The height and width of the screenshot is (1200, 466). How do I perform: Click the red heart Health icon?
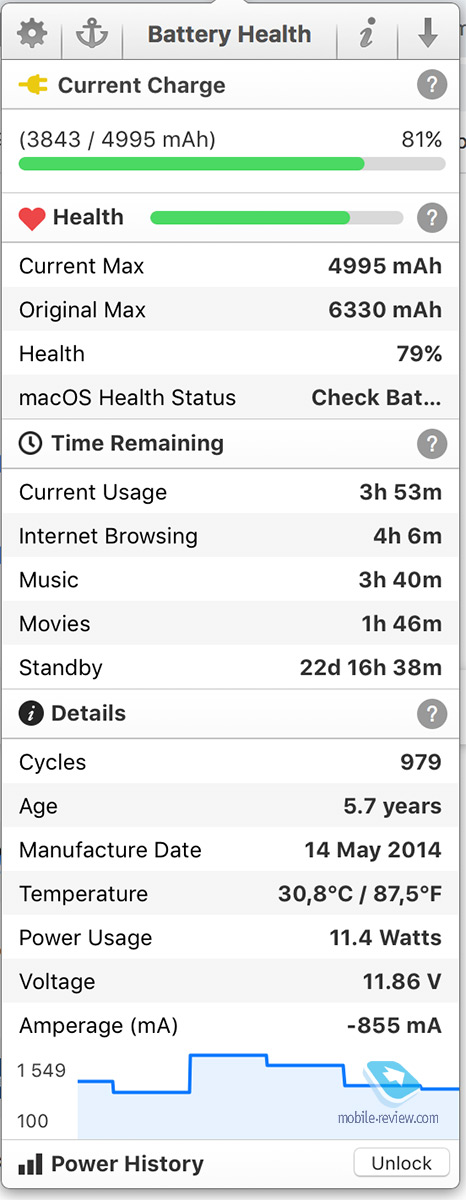[32, 218]
